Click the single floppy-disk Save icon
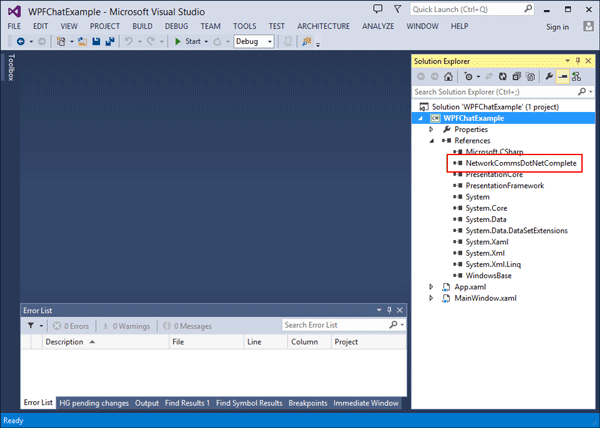Screen dimensions: 600x428 (x=96, y=41)
